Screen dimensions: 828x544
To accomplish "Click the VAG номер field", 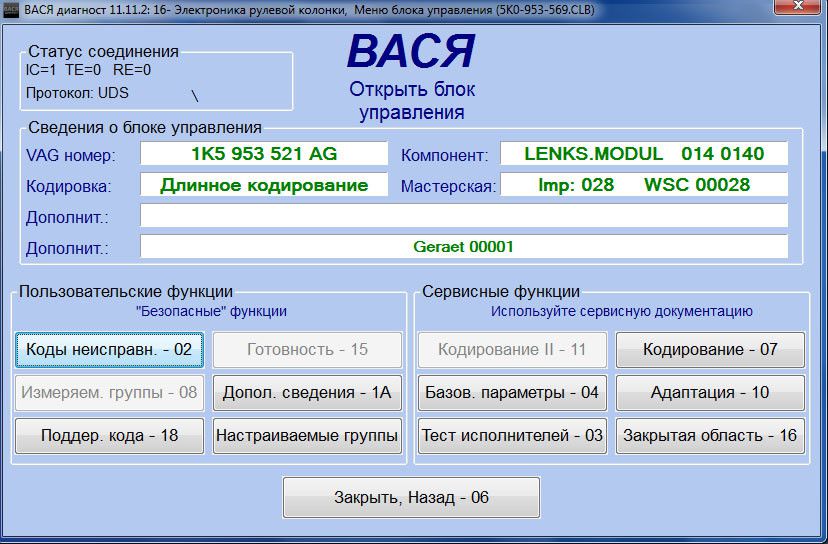I will [x=263, y=154].
